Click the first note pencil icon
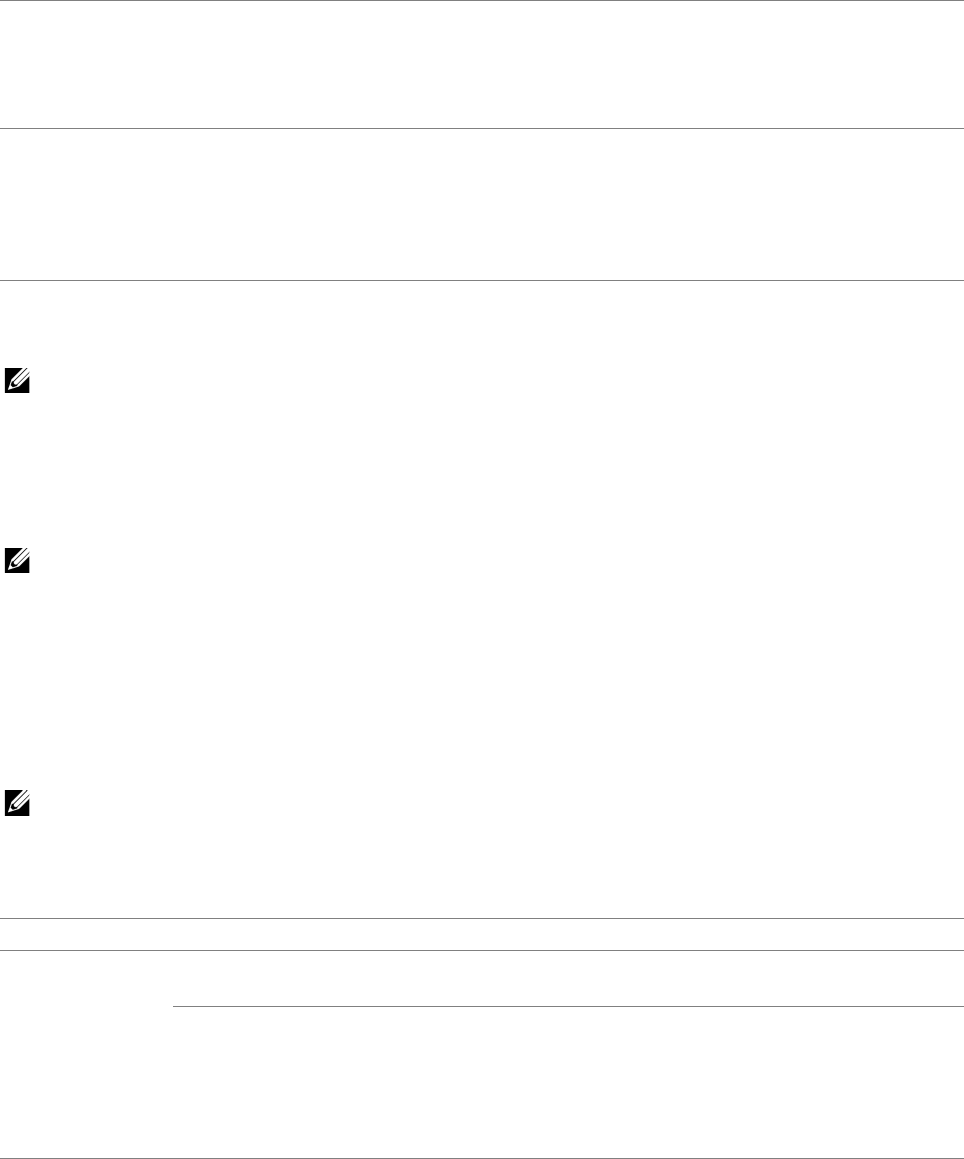 16,381
